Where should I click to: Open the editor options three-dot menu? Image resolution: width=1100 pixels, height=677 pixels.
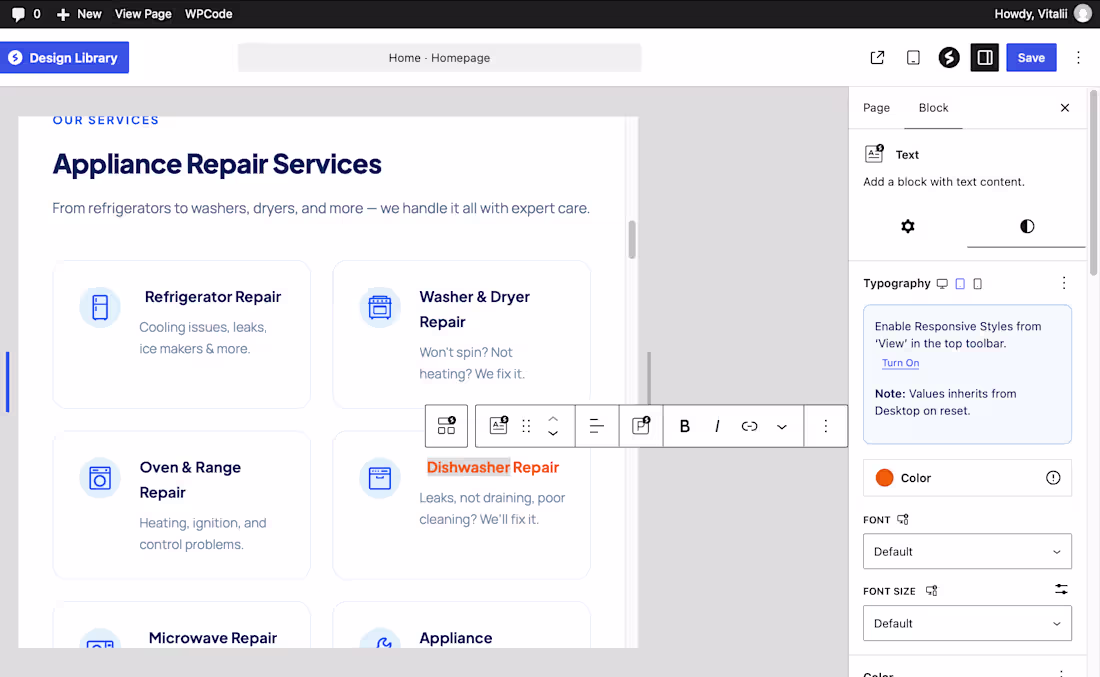(1078, 58)
